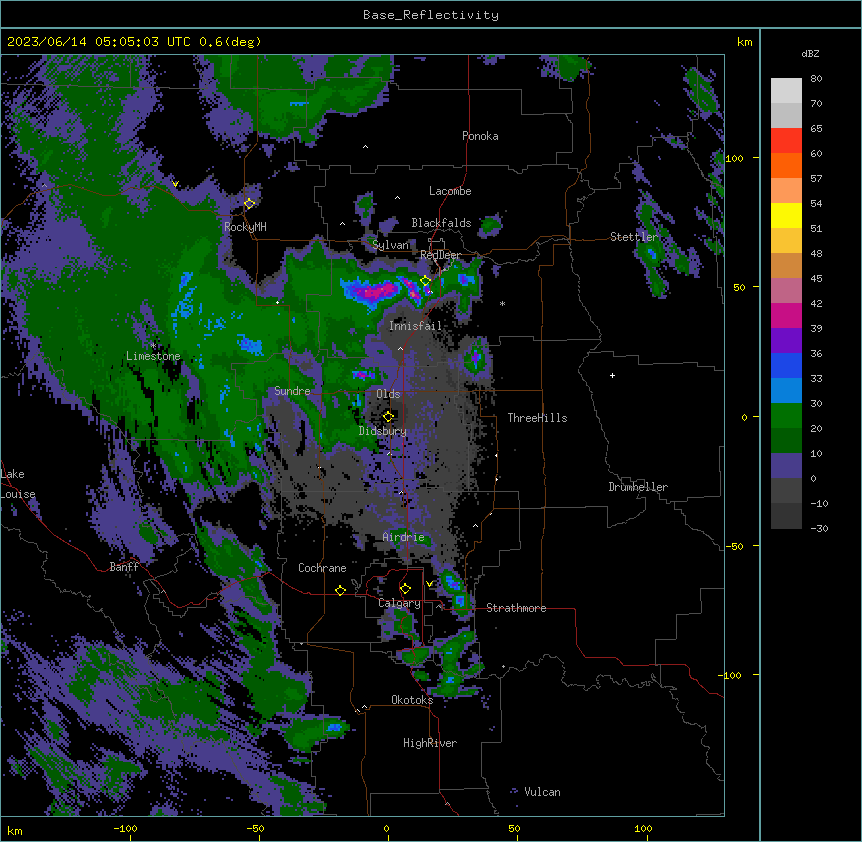Select the purple 36-39 dBZ legend swatch
This screenshot has height=842, width=862.
[x=786, y=341]
